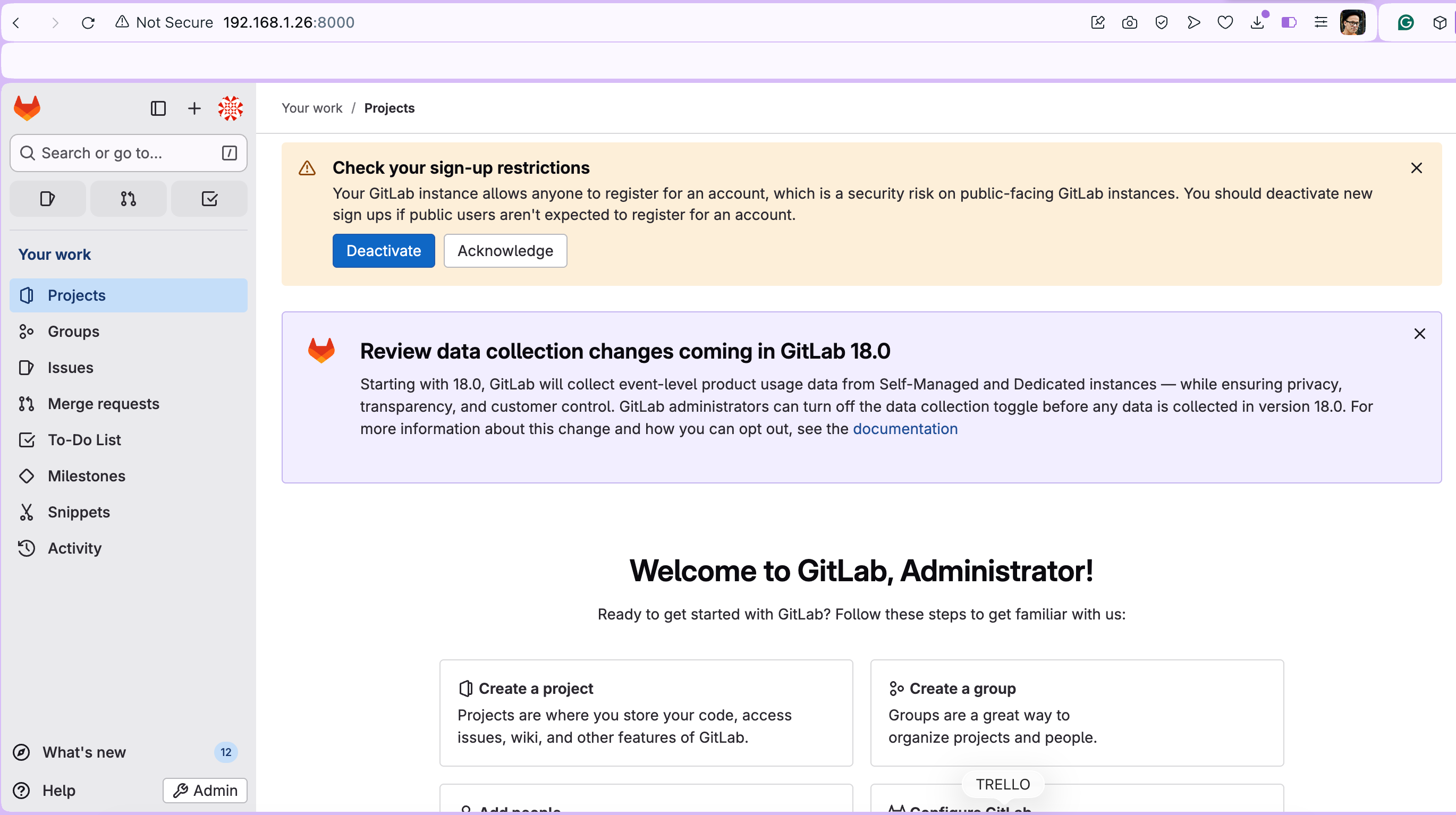Viewport: 1456px width, 815px height.
Task: Open the Admin area button
Action: [x=205, y=790]
